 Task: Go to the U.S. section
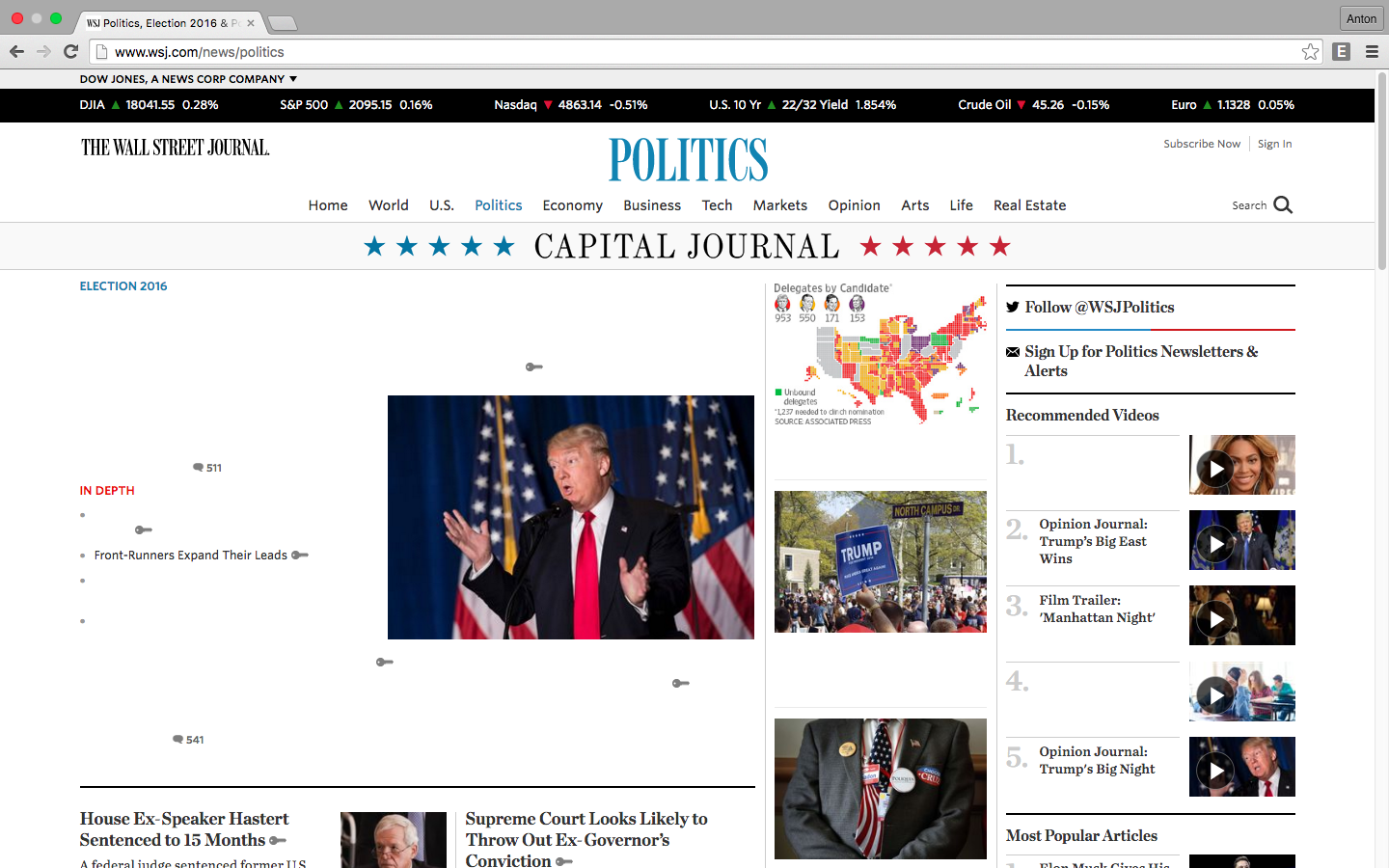442,205
